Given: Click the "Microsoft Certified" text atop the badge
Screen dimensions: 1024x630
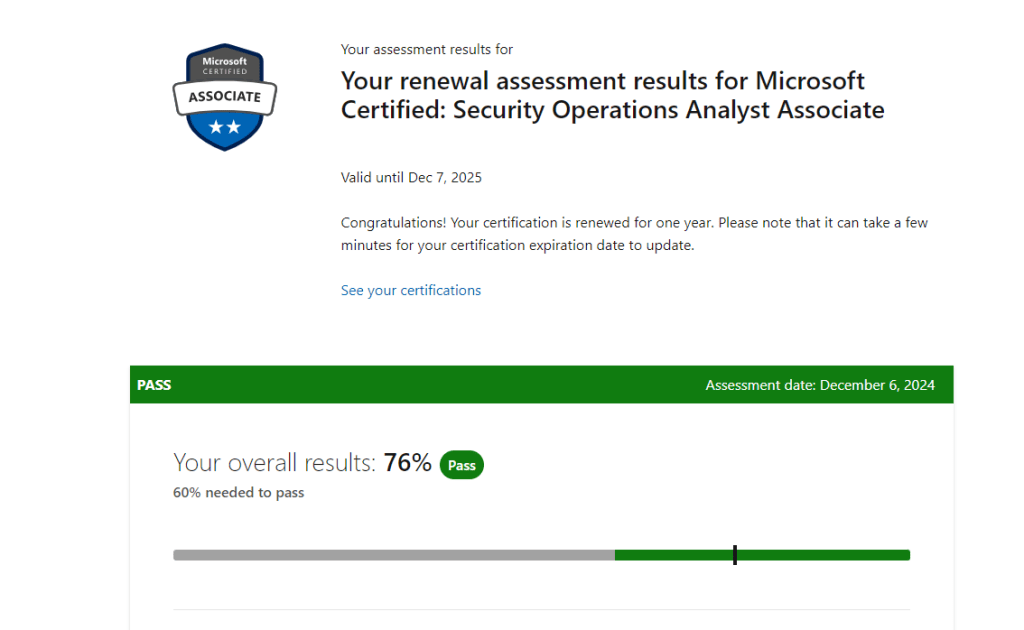Looking at the screenshot, I should [x=224, y=65].
